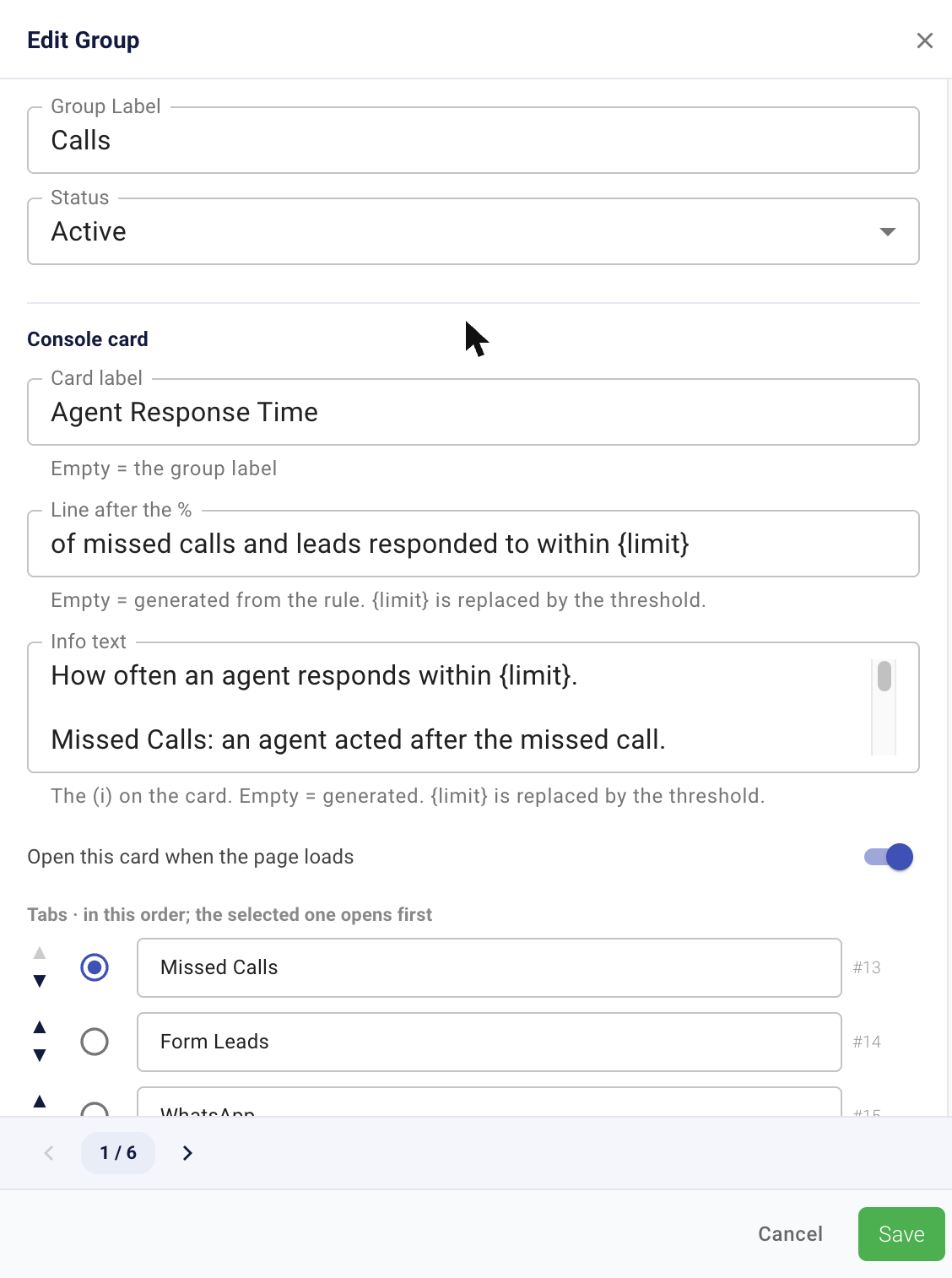Move Missed Calls tab down with arrow

click(x=40, y=982)
